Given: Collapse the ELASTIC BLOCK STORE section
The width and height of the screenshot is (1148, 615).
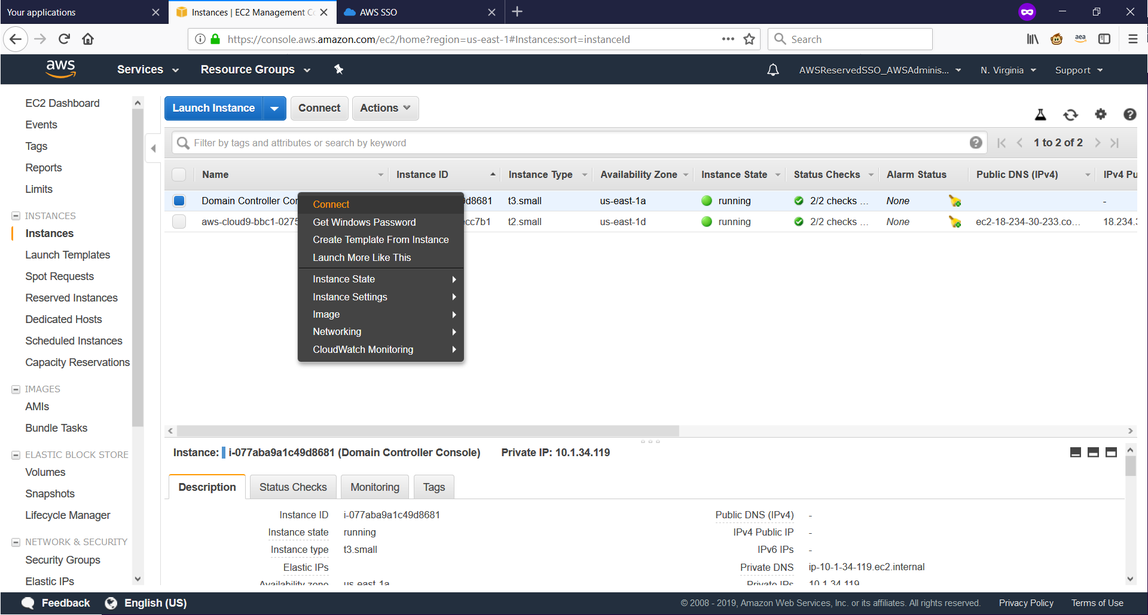Looking at the screenshot, I should click(15, 455).
